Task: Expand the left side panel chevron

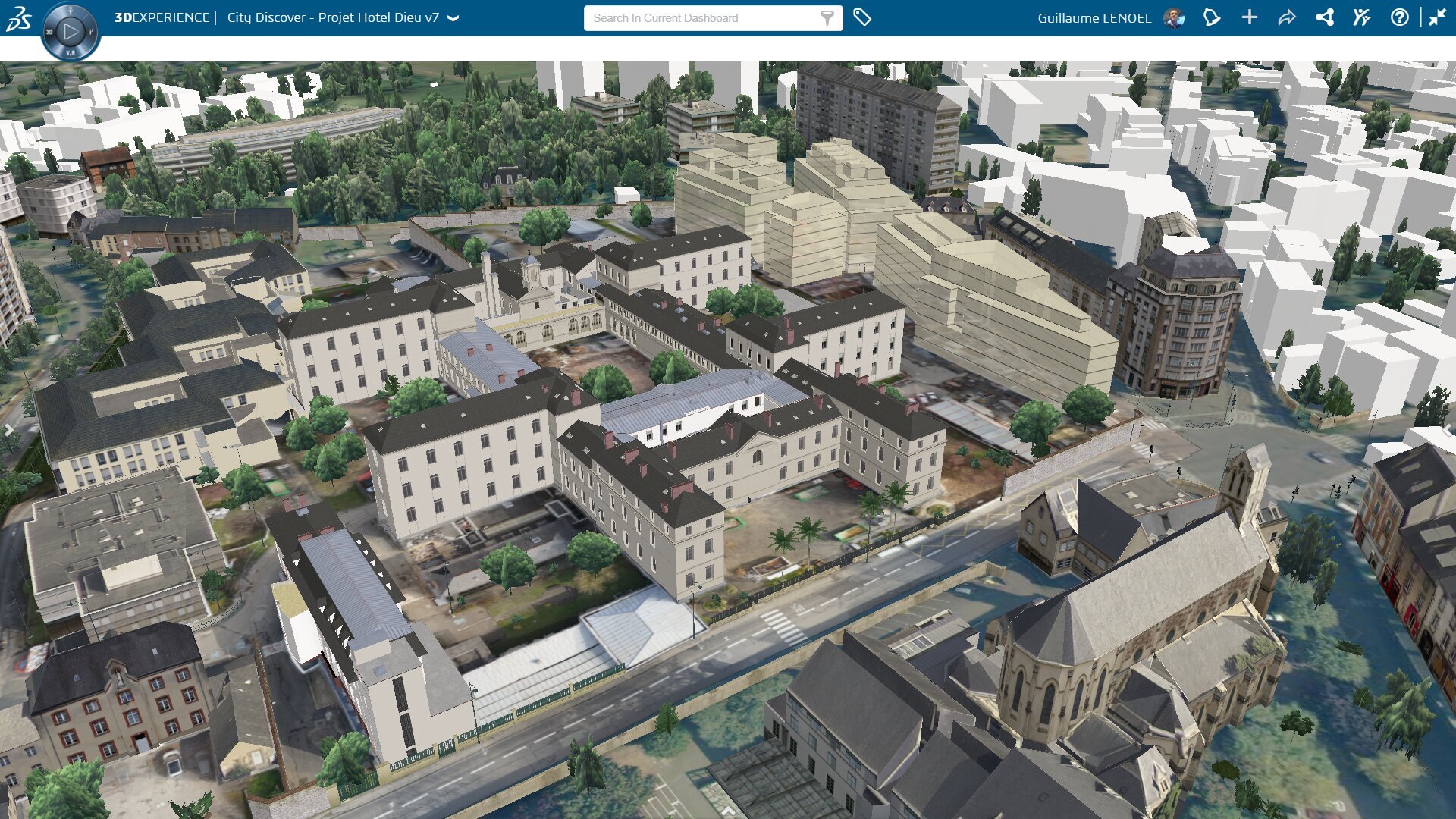Action: click(9, 429)
